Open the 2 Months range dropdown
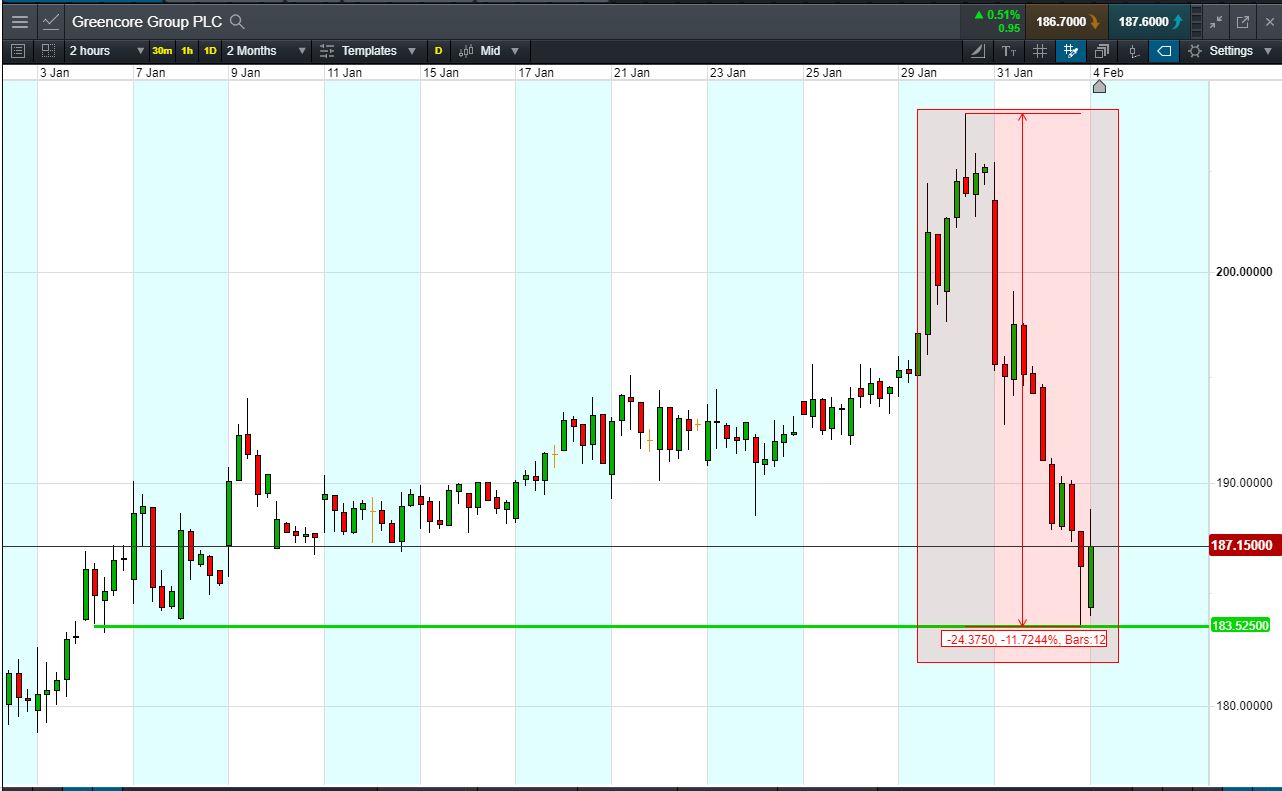 click(x=266, y=51)
